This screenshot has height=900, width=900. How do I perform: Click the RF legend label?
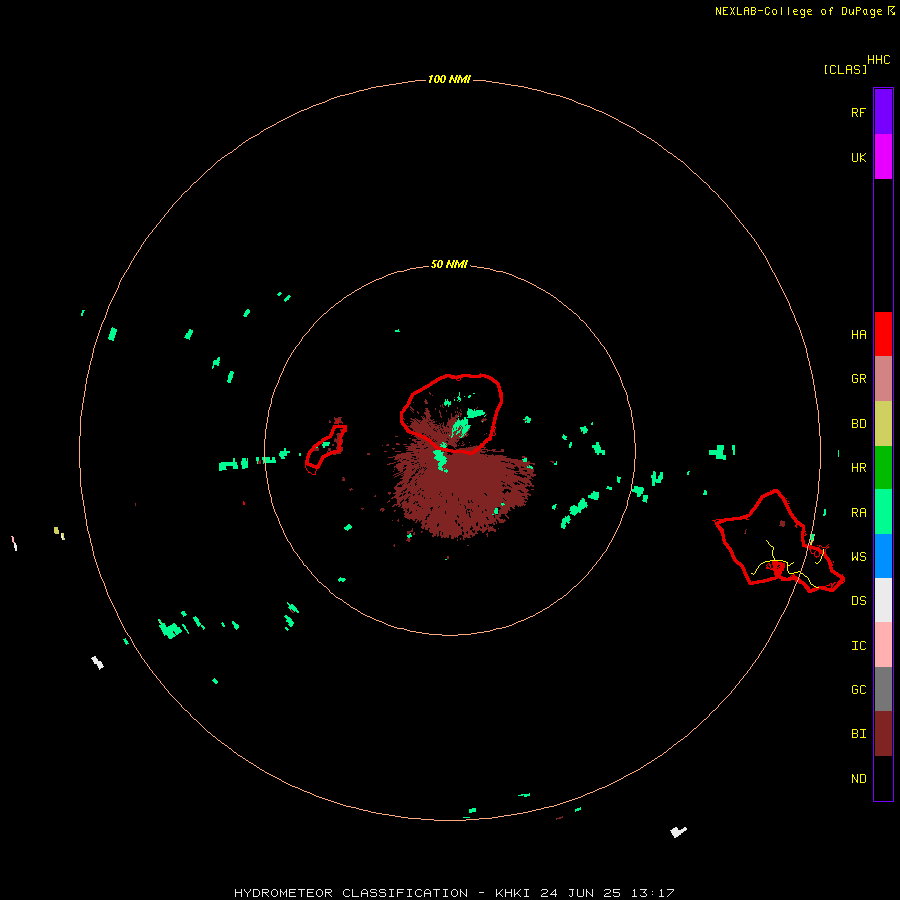point(858,112)
